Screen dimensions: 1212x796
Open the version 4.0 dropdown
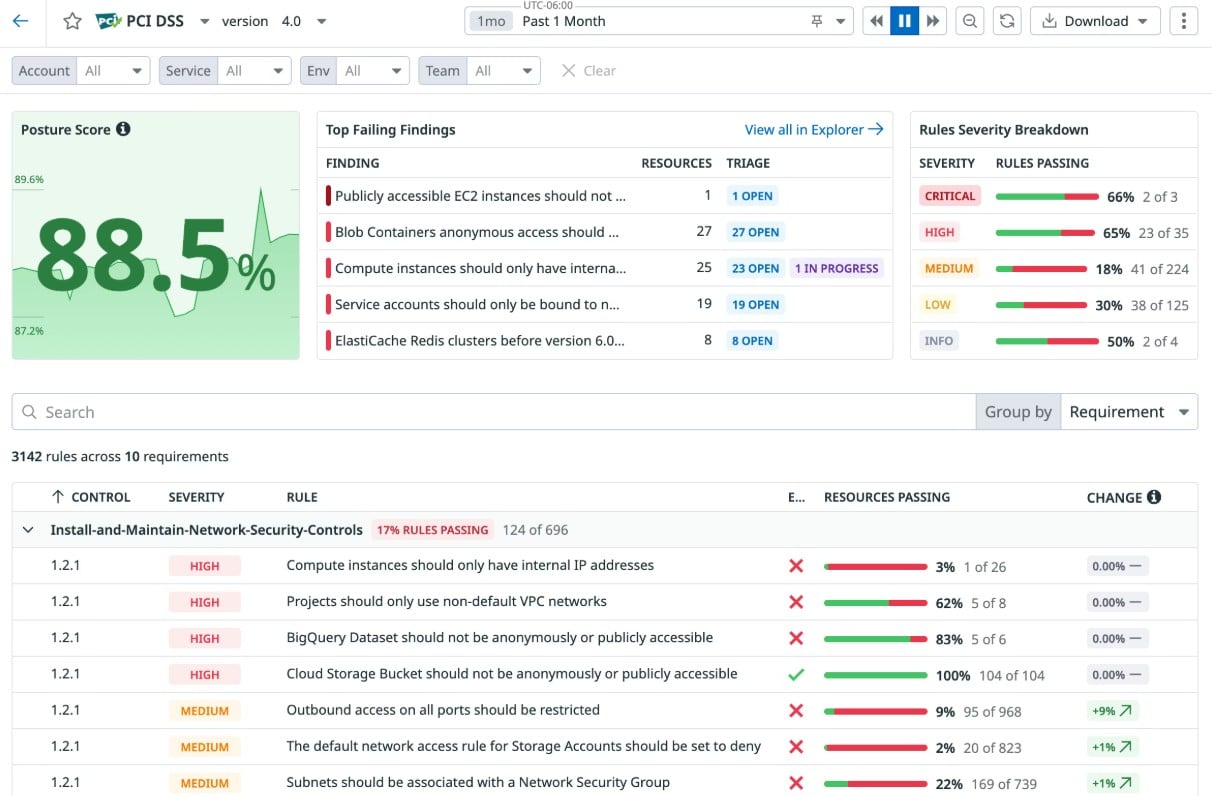coord(321,20)
